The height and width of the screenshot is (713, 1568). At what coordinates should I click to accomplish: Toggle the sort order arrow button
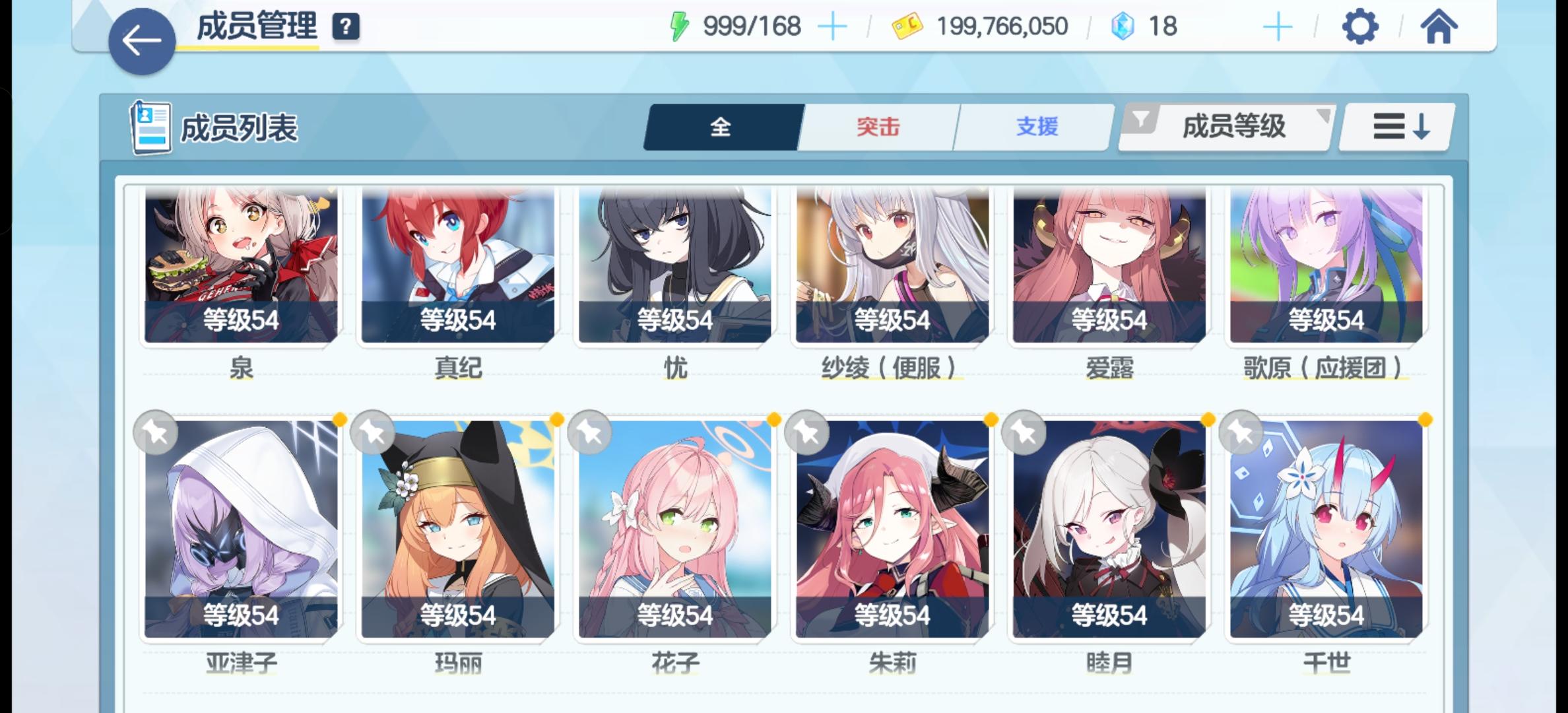tap(1397, 127)
